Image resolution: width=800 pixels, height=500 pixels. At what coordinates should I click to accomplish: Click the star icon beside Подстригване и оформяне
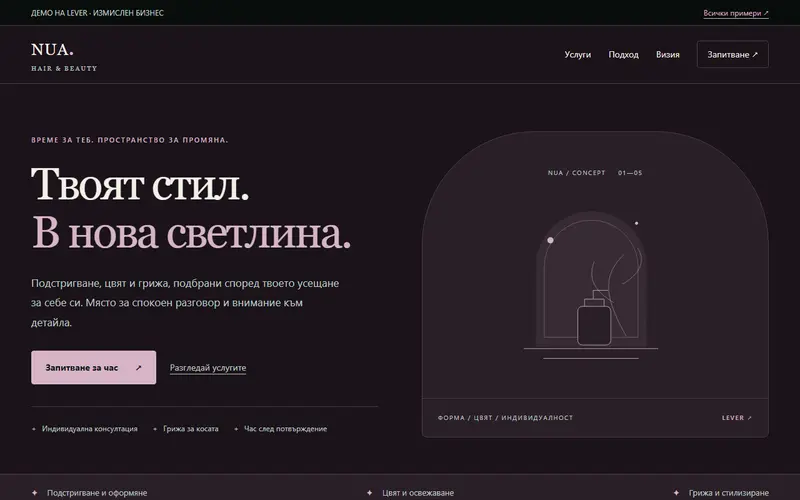[35, 493]
